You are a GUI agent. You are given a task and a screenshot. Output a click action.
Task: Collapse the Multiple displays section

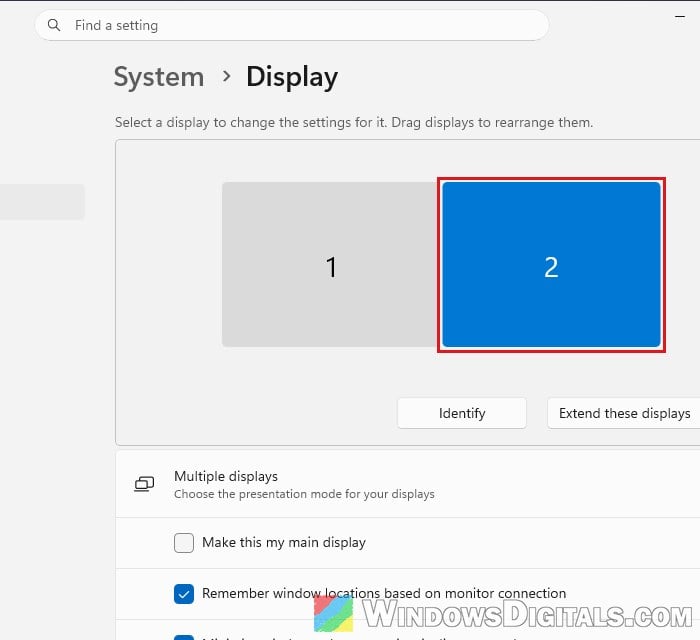pyautogui.click(x=408, y=484)
